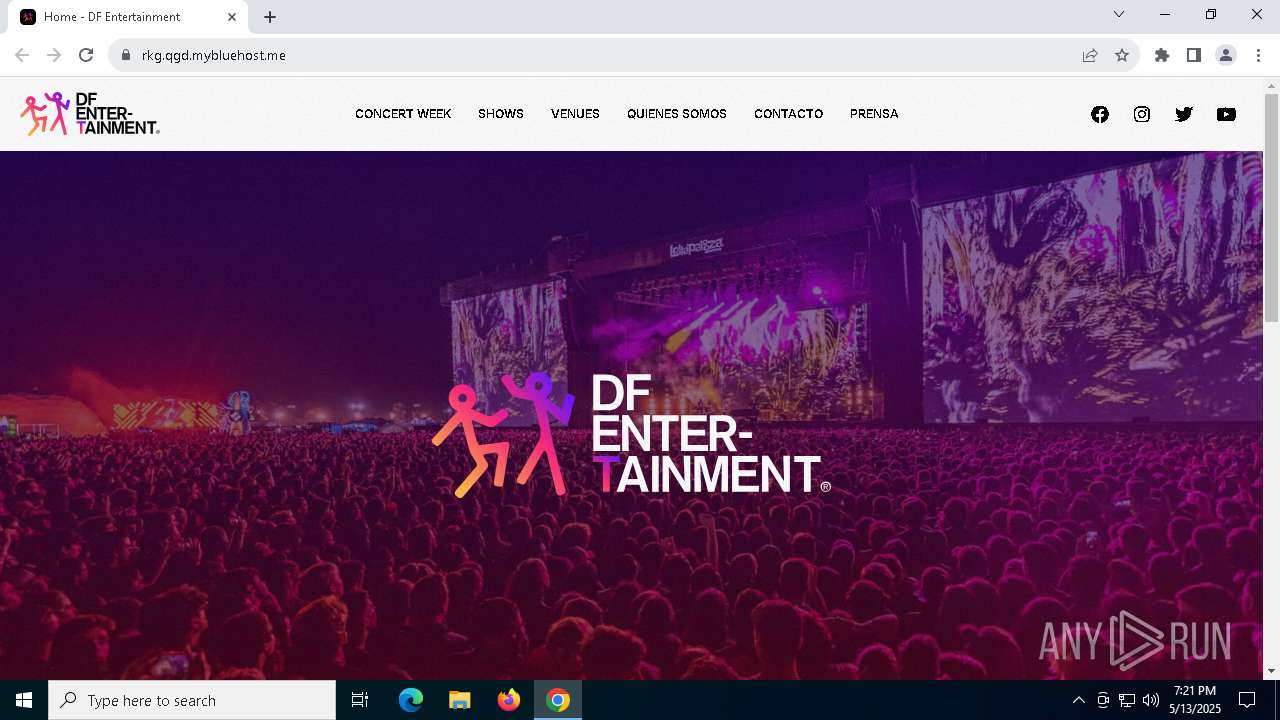Click the browser back arrow

(22, 55)
